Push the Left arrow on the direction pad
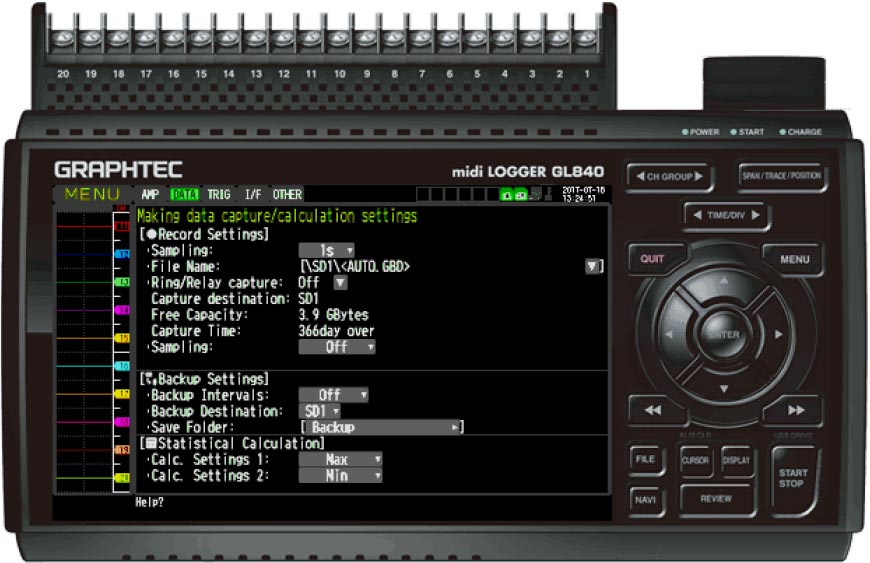Screen dimensions: 870x563 669,334
